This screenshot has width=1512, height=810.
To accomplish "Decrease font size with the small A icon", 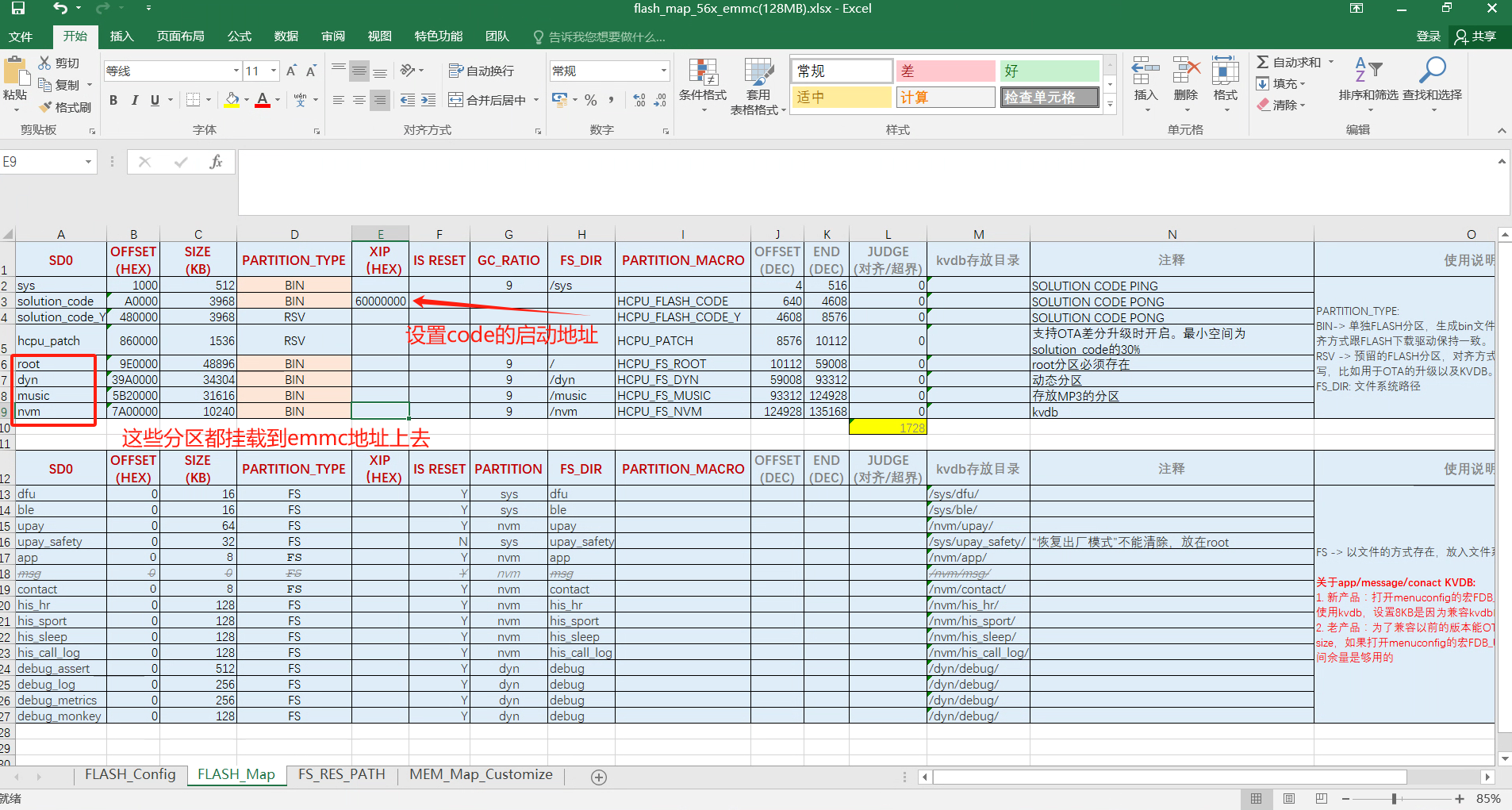I will [x=311, y=71].
